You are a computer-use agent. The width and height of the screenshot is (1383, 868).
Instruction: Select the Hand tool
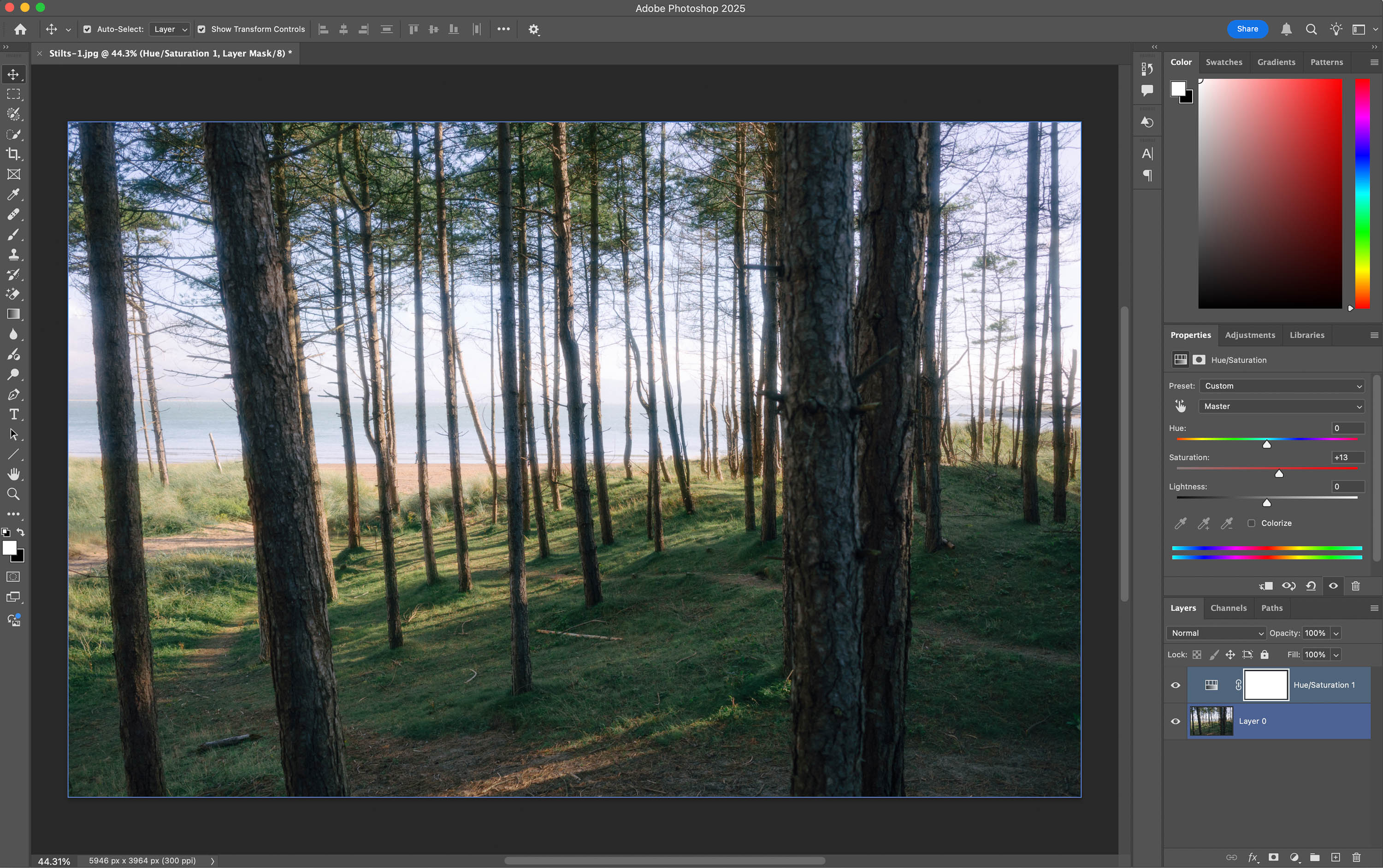point(13,474)
